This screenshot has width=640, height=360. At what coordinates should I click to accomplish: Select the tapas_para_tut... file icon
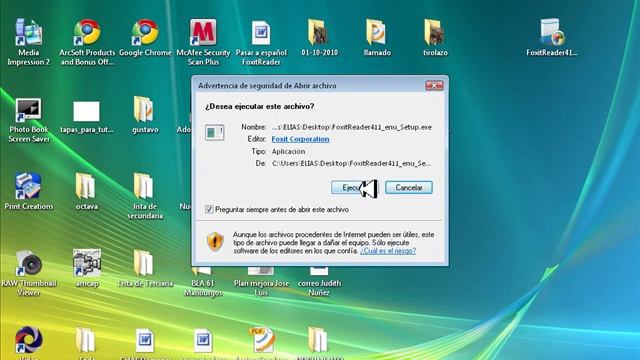pyautogui.click(x=87, y=116)
